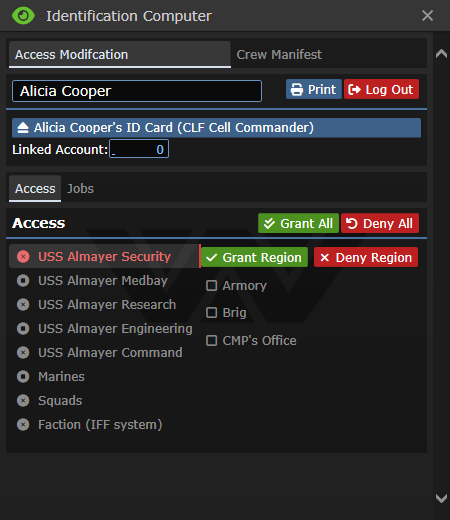Check the CMP's Office checkbox
The width and height of the screenshot is (450, 520).
[x=212, y=341]
